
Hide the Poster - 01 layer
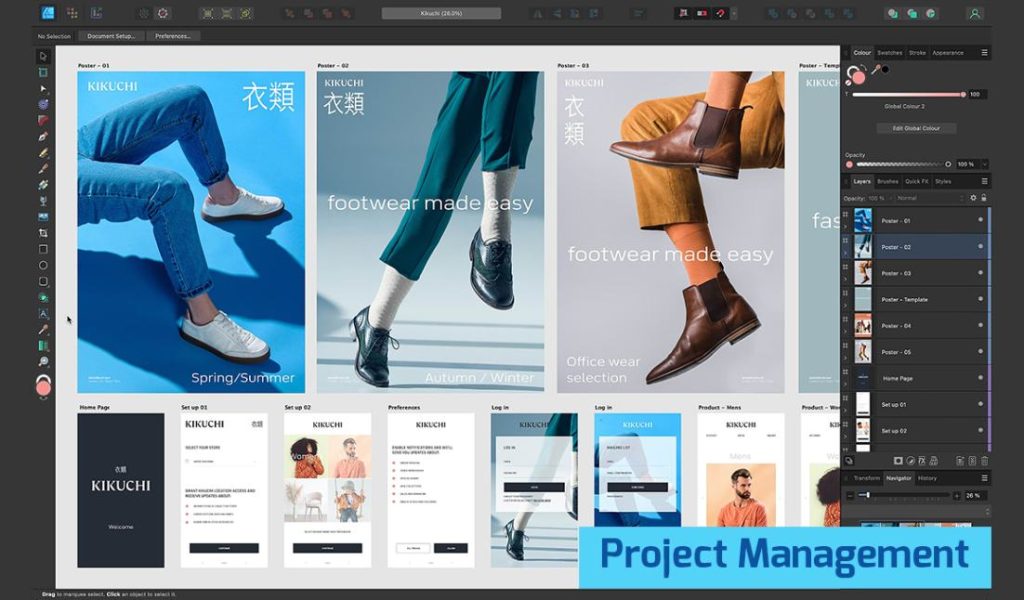pyautogui.click(x=980, y=220)
